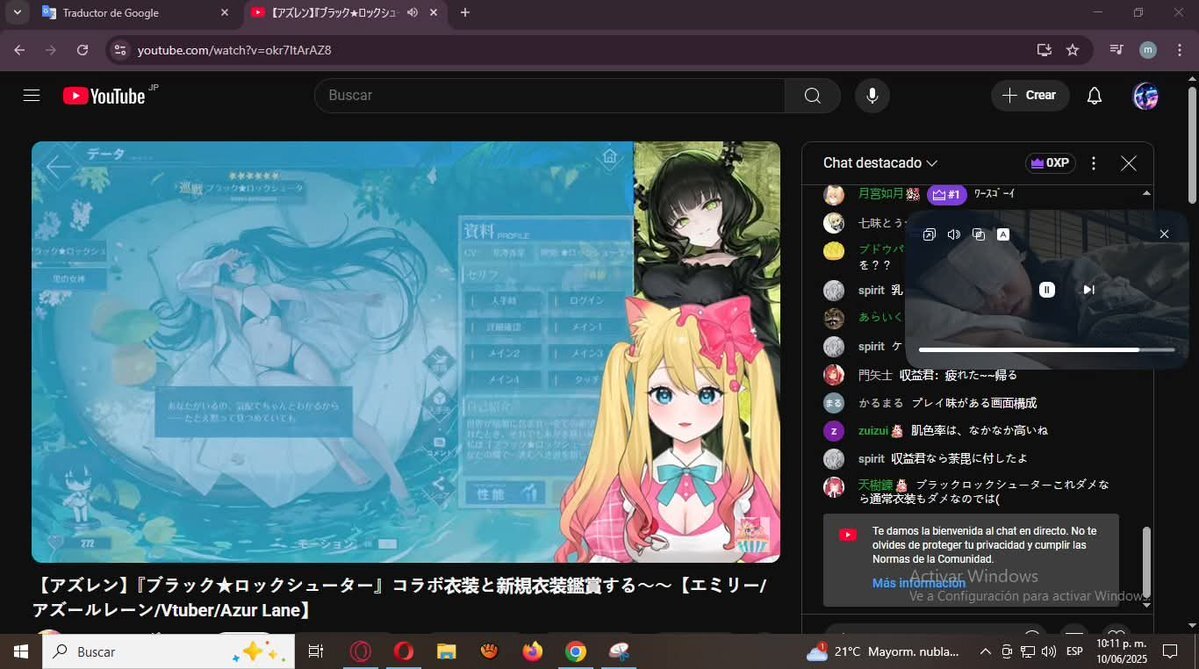This screenshot has height=669, width=1199.
Task: Bookmark this page with star icon
Action: pyautogui.click(x=1073, y=50)
